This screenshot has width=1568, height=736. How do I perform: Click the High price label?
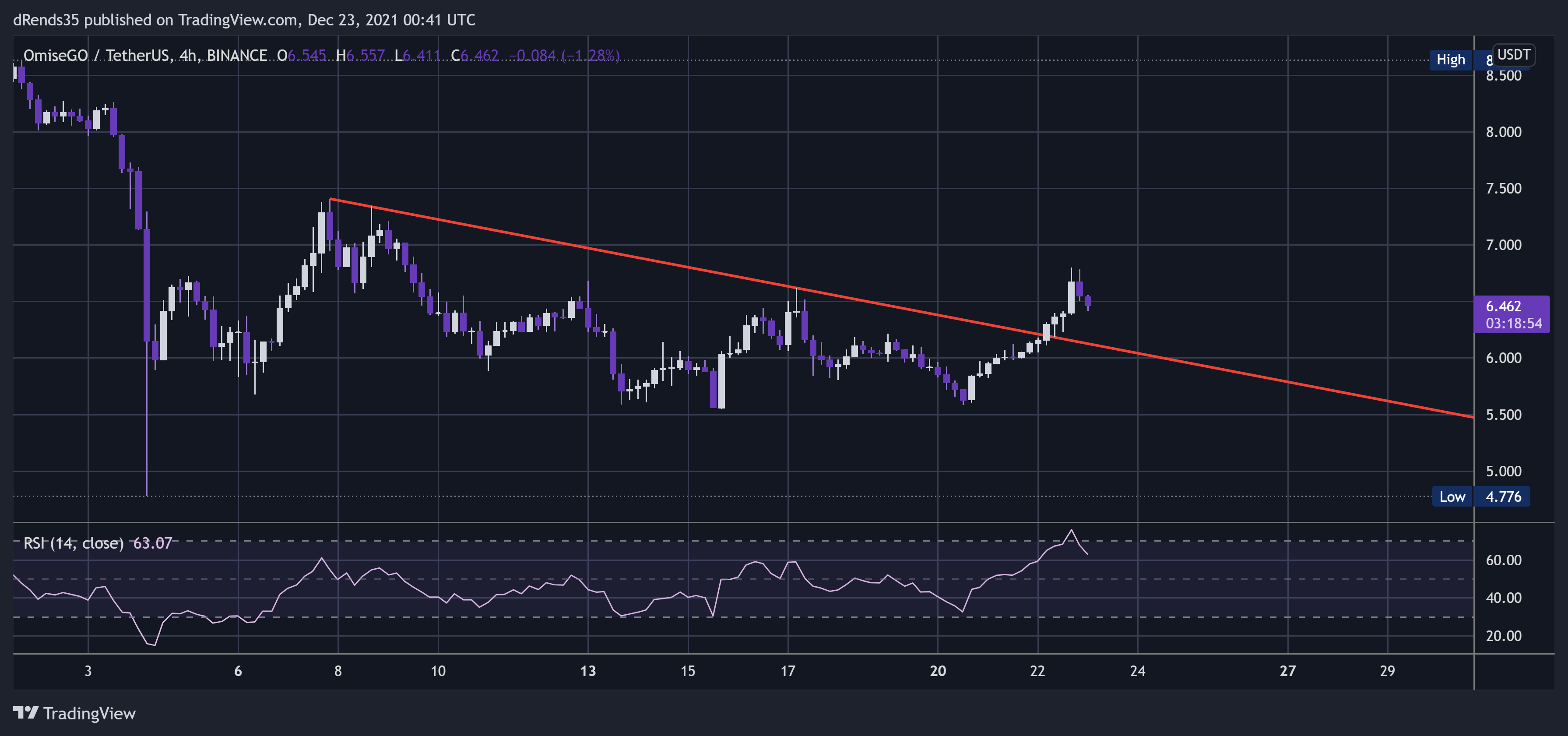(1451, 60)
